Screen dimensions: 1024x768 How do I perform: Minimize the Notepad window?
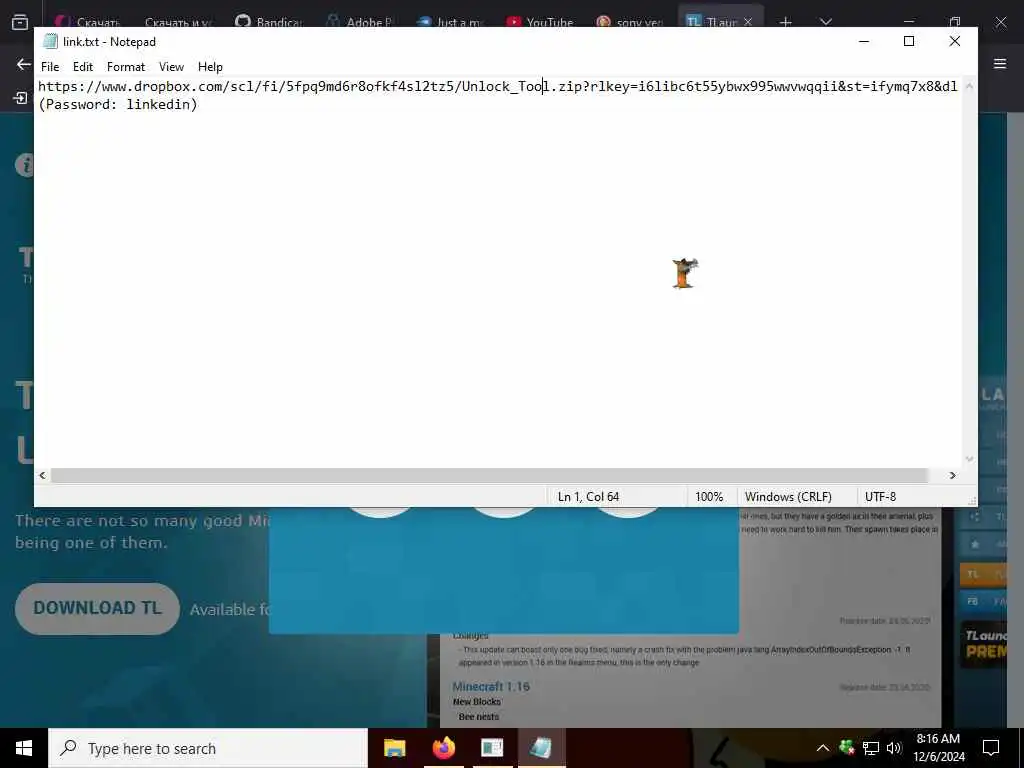(864, 41)
